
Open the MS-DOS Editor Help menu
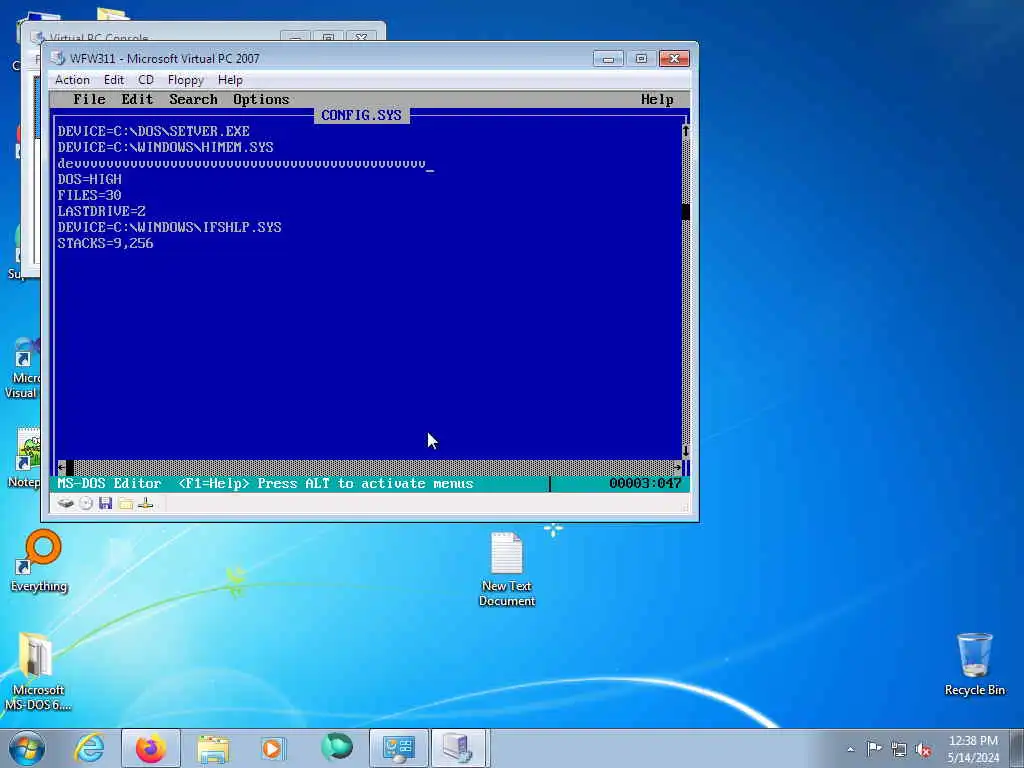point(657,99)
